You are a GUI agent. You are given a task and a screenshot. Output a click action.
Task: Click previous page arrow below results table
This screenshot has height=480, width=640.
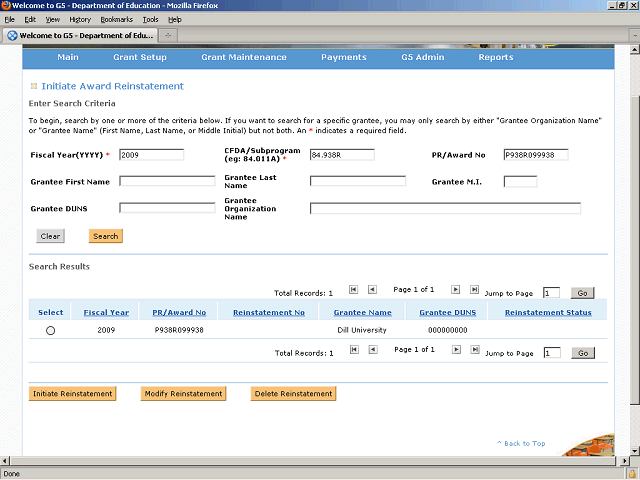(372, 350)
